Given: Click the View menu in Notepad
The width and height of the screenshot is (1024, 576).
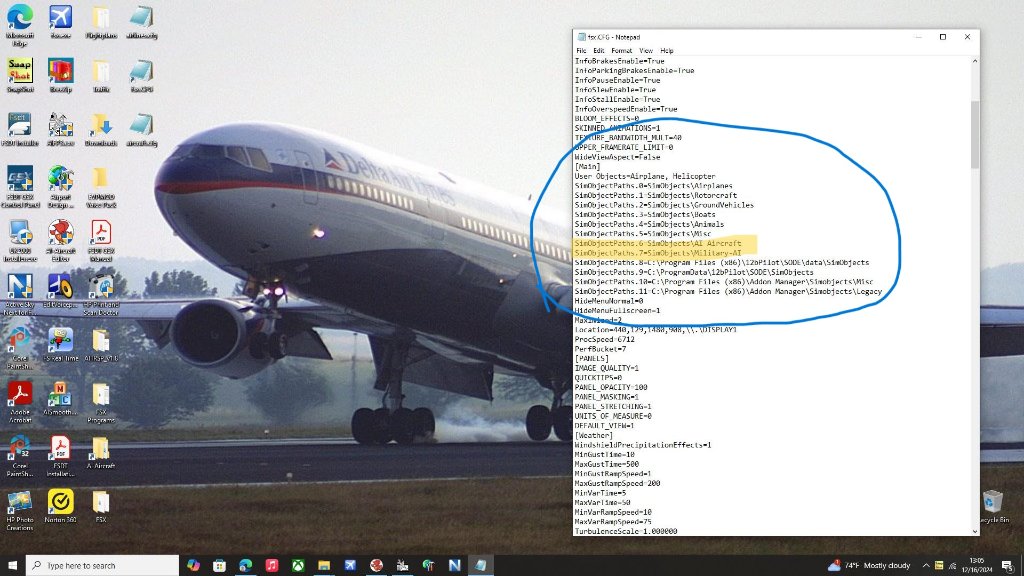Looking at the screenshot, I should point(646,50).
